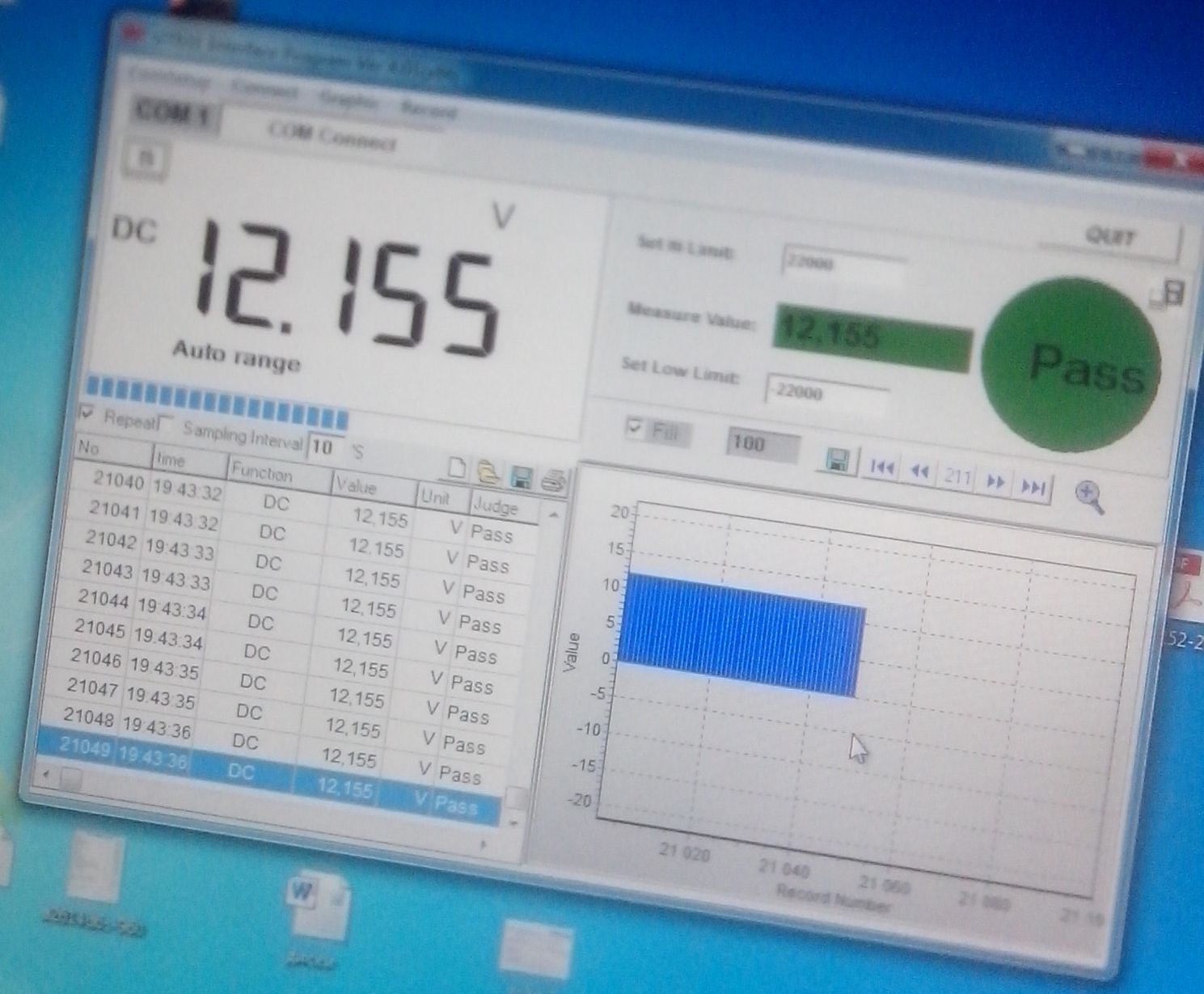Open the Record menu

click(x=429, y=108)
